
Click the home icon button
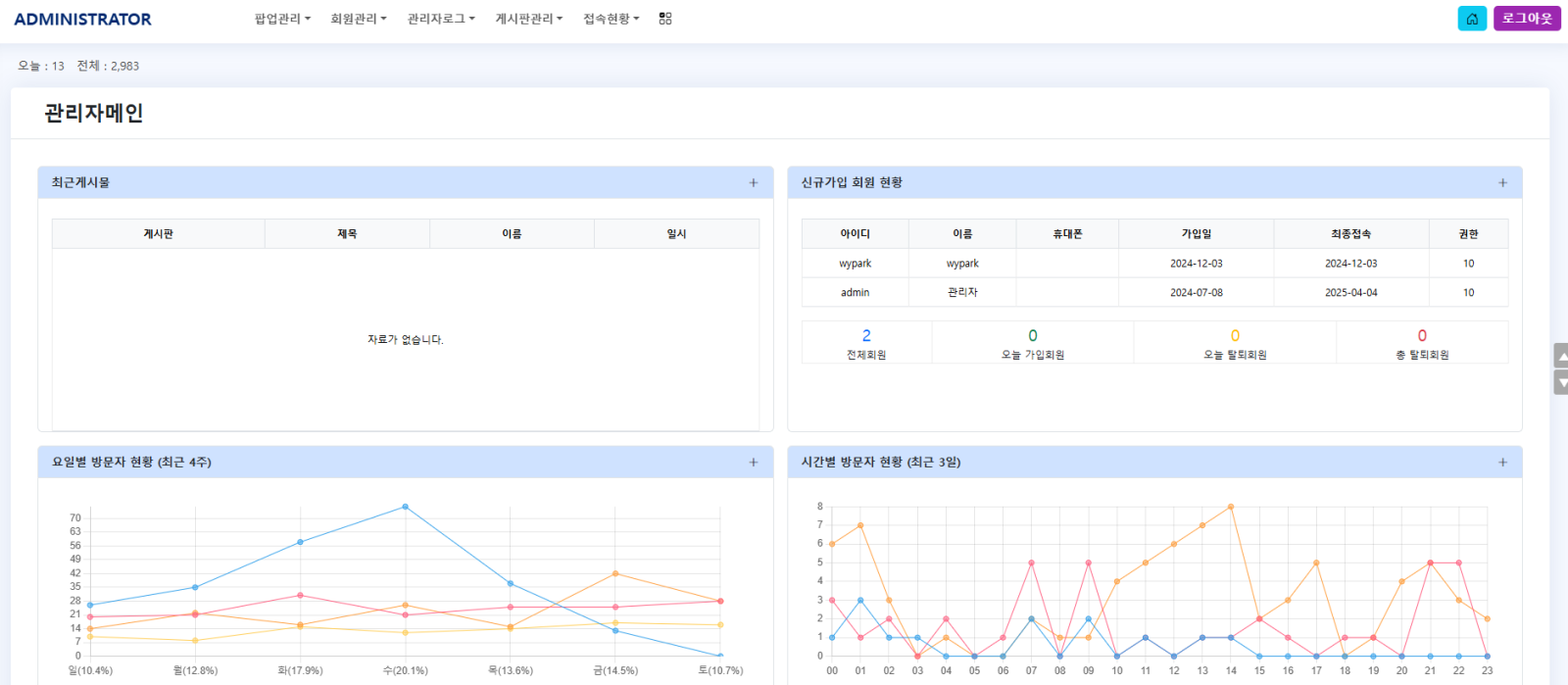point(1472,19)
